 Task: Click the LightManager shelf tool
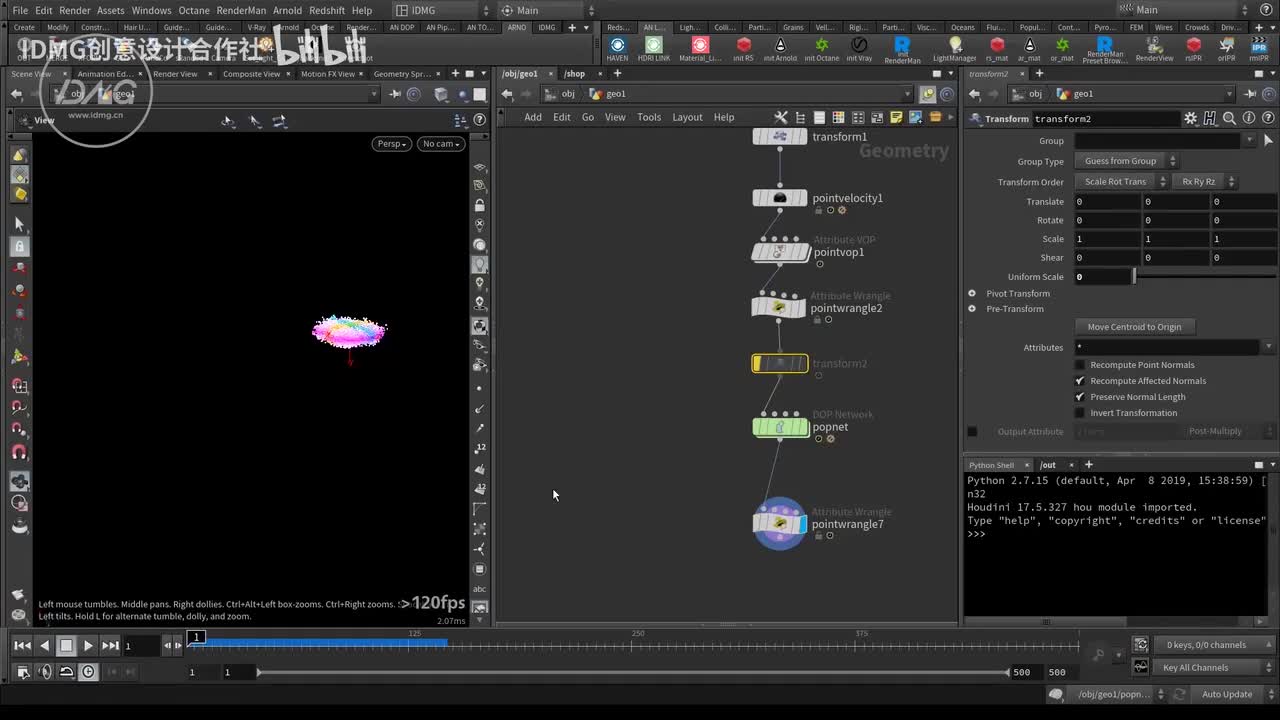[954, 46]
